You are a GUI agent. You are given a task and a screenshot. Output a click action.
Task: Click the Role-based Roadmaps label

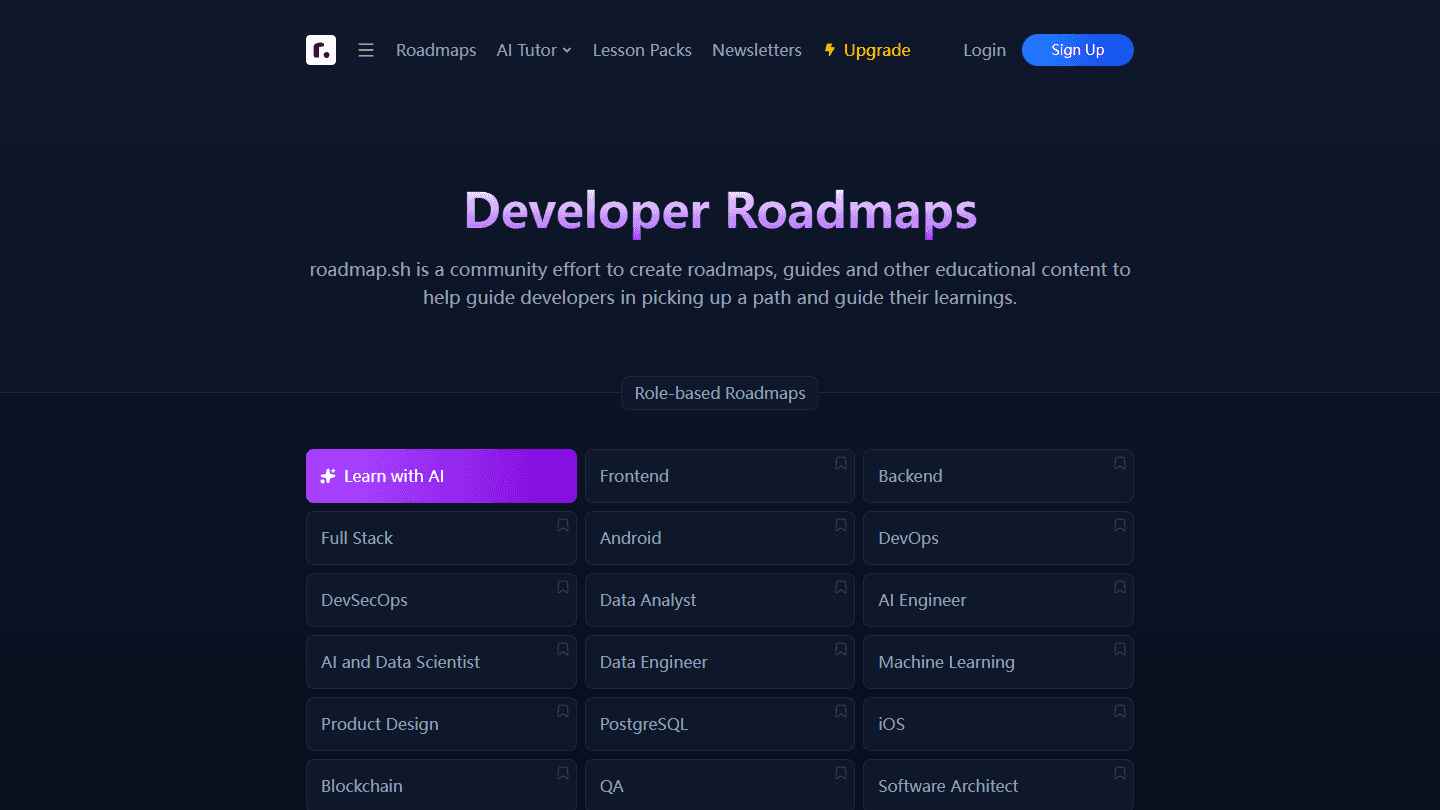click(720, 393)
